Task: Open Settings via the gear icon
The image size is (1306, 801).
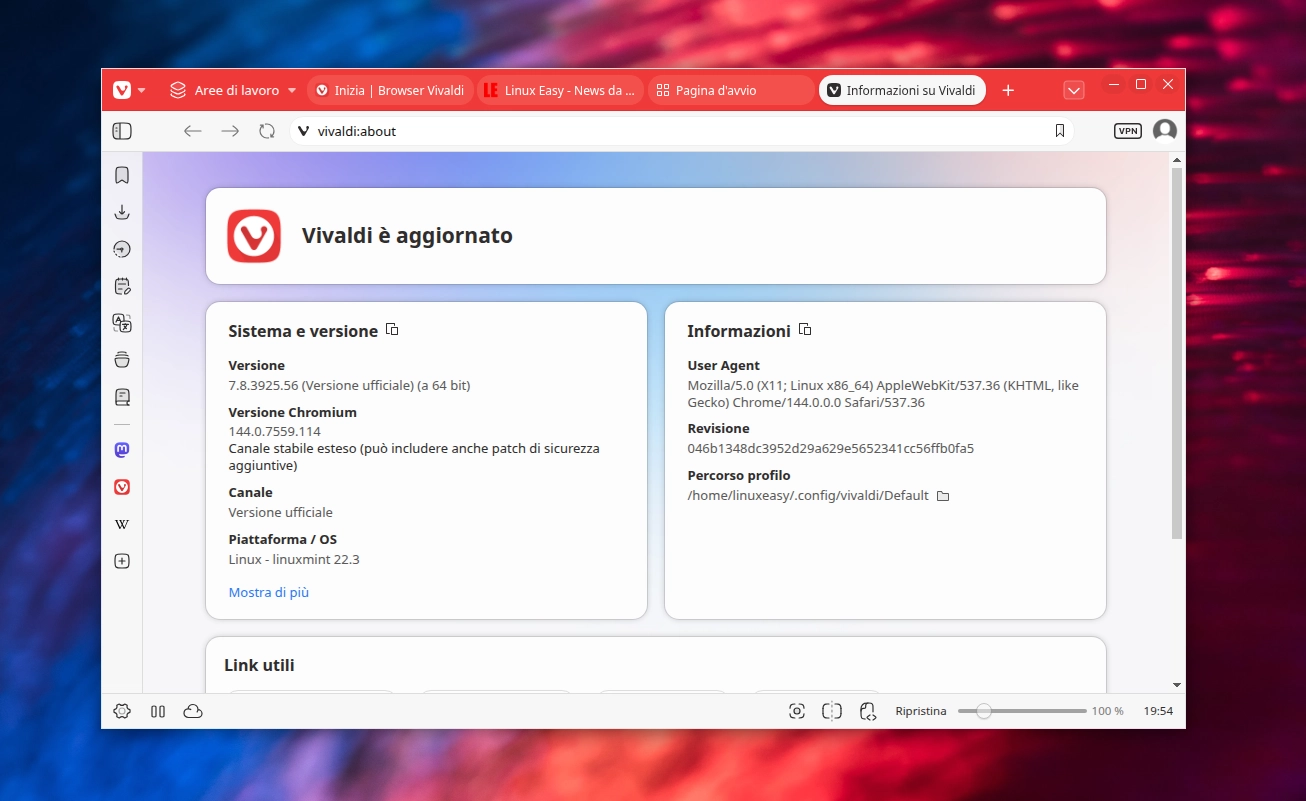Action: 122,710
